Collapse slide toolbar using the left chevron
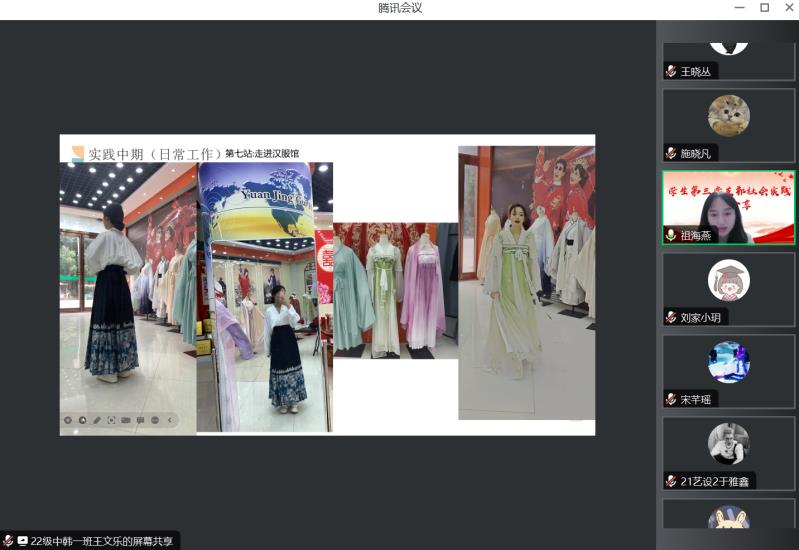 pyautogui.click(x=170, y=420)
